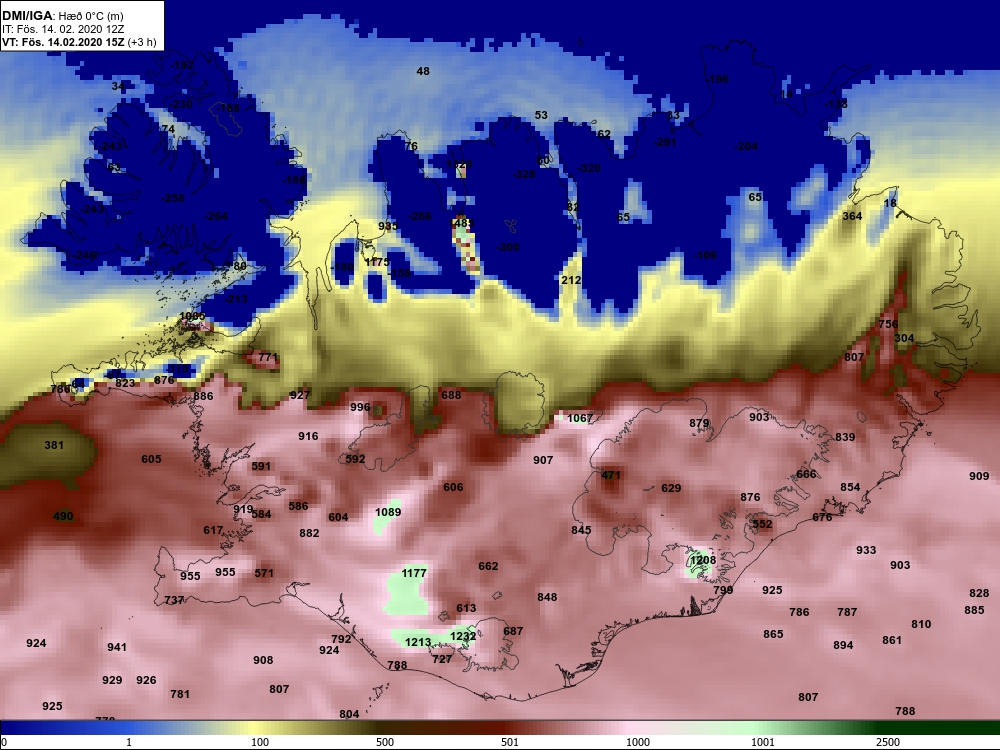This screenshot has height=750, width=1000.
Task: Click the map value 552
Action: click(x=762, y=524)
